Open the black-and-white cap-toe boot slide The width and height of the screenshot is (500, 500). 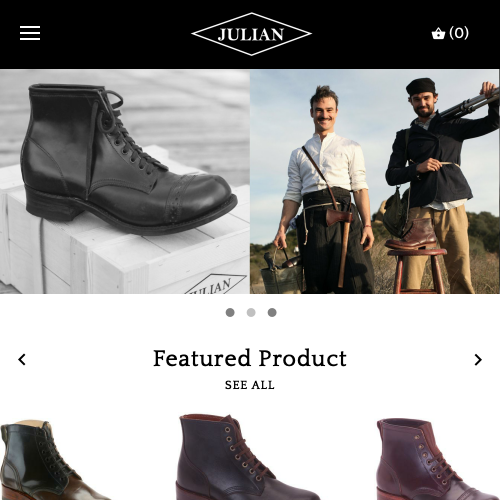point(125,181)
